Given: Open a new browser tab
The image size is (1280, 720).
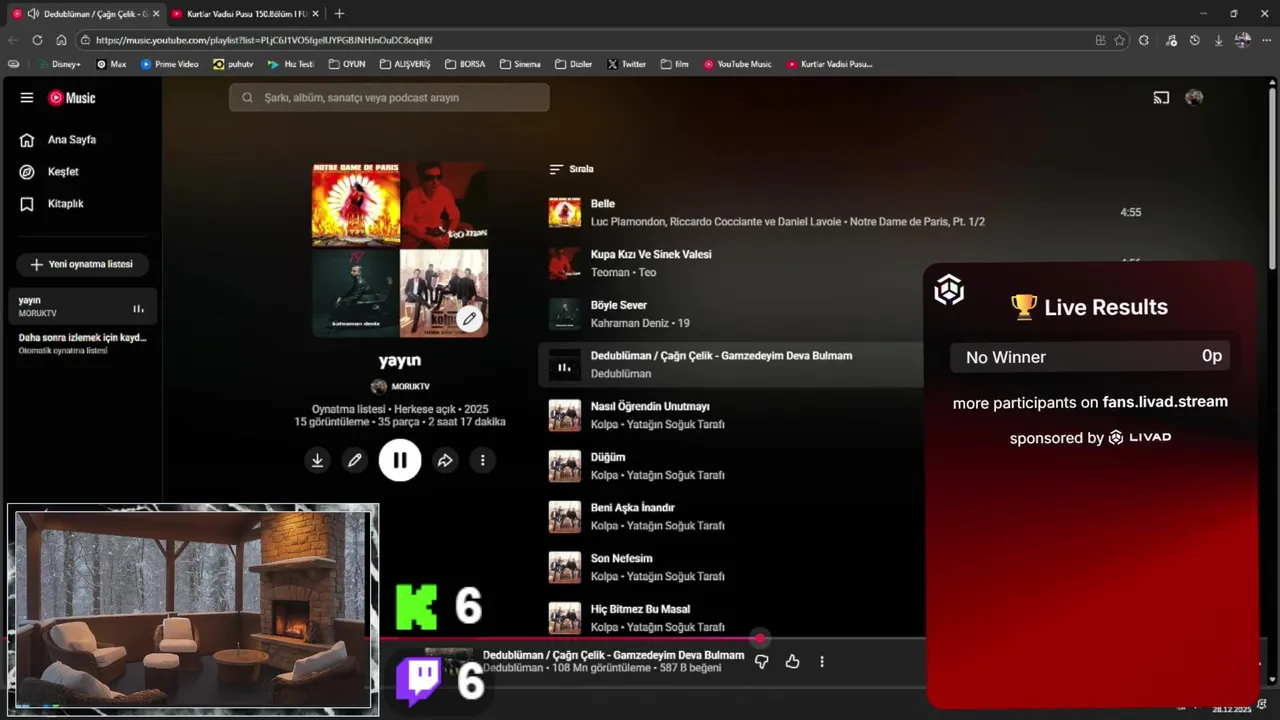Looking at the screenshot, I should click(339, 14).
